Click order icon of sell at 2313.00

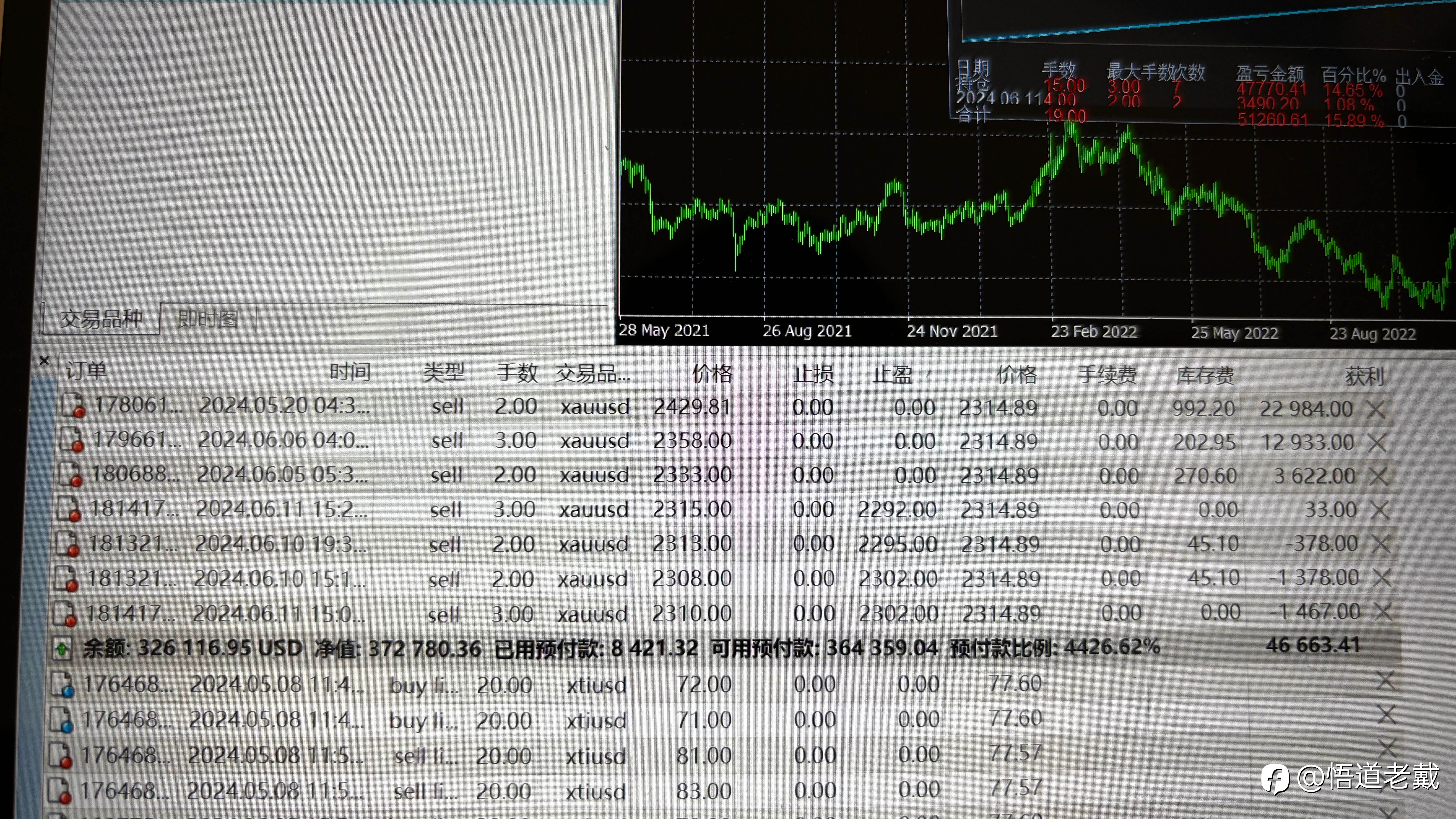pyautogui.click(x=67, y=543)
